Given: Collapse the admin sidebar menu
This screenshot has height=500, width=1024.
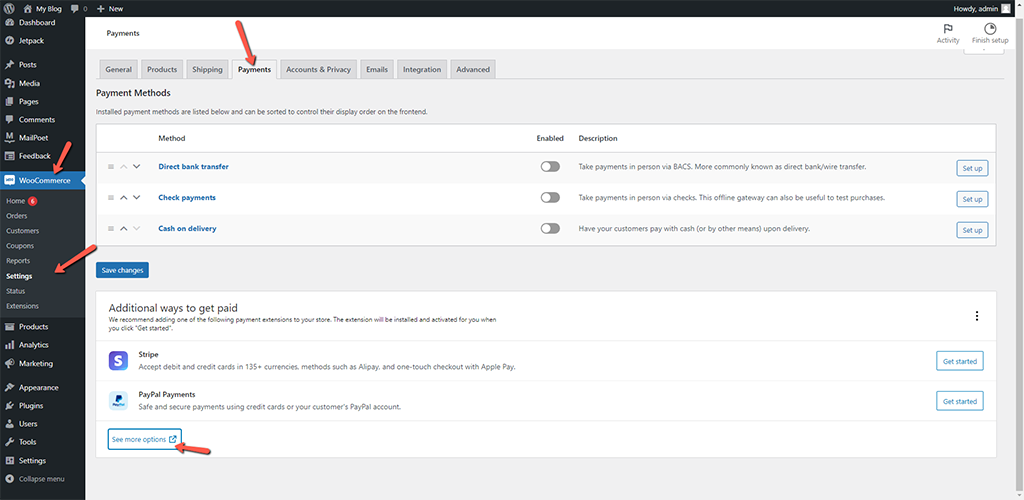Looking at the screenshot, I should click(42, 478).
